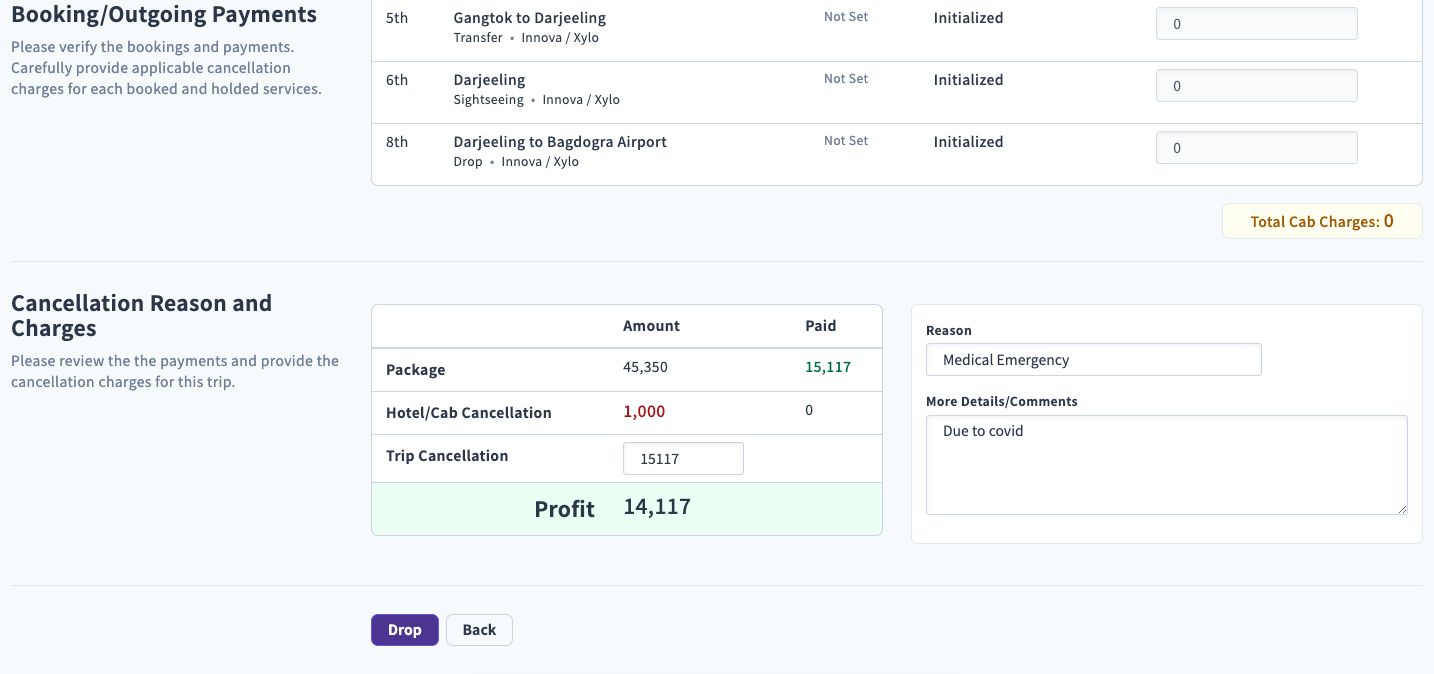Image resolution: width=1434 pixels, height=674 pixels.
Task: Click the charge input for Darjeeling to Bagdogra Airport
Action: [x=1256, y=147]
